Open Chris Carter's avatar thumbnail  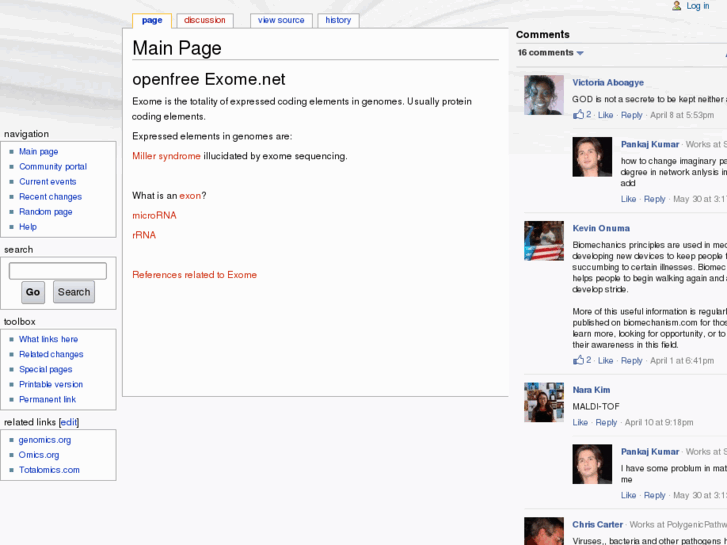click(544, 531)
